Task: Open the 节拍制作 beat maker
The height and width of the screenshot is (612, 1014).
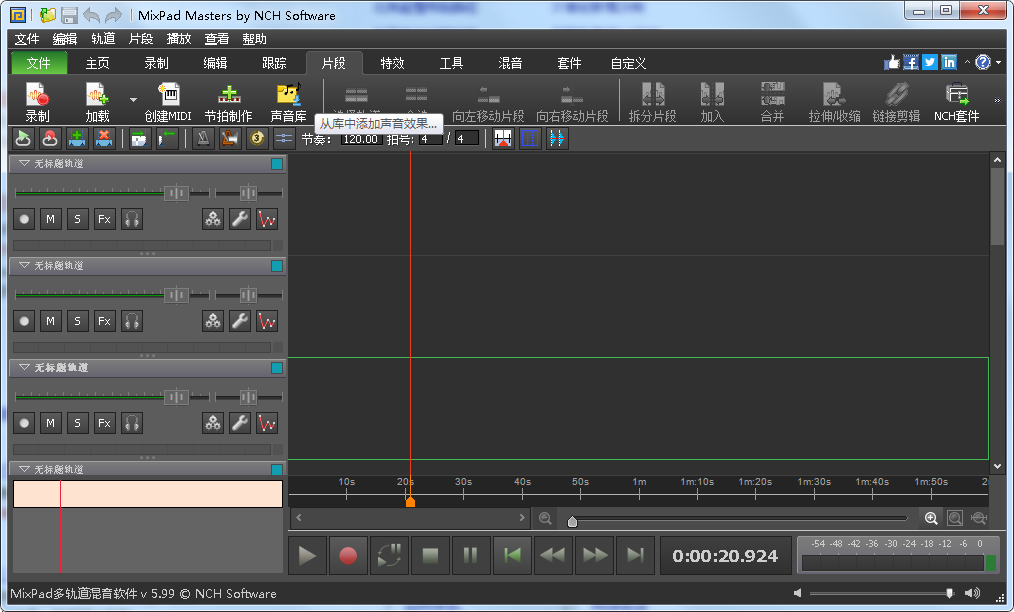Action: [229, 101]
